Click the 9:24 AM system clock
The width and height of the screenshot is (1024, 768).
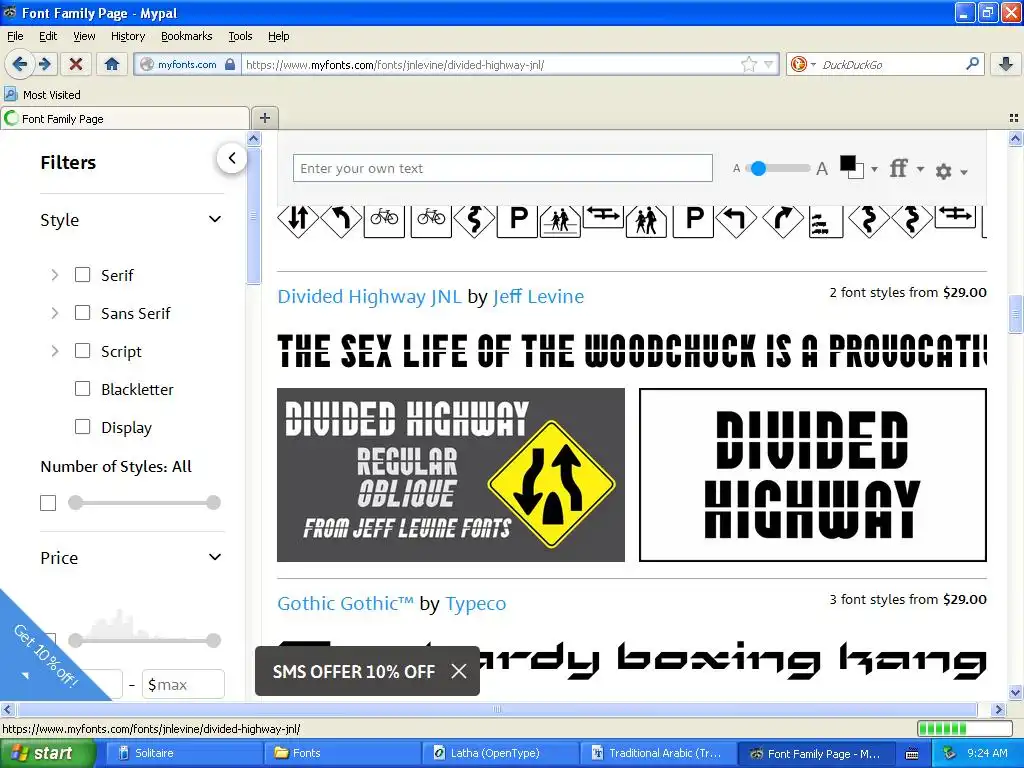pyautogui.click(x=987, y=753)
